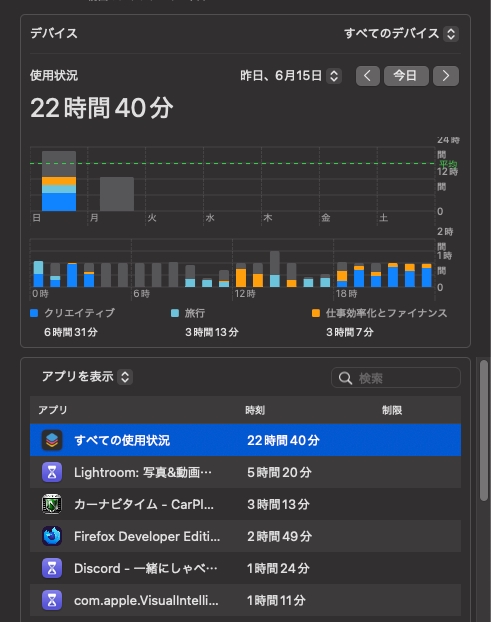This screenshot has width=491, height=622.
Task: Click the blue クリエイティブ legend swatch
Action: [x=34, y=313]
